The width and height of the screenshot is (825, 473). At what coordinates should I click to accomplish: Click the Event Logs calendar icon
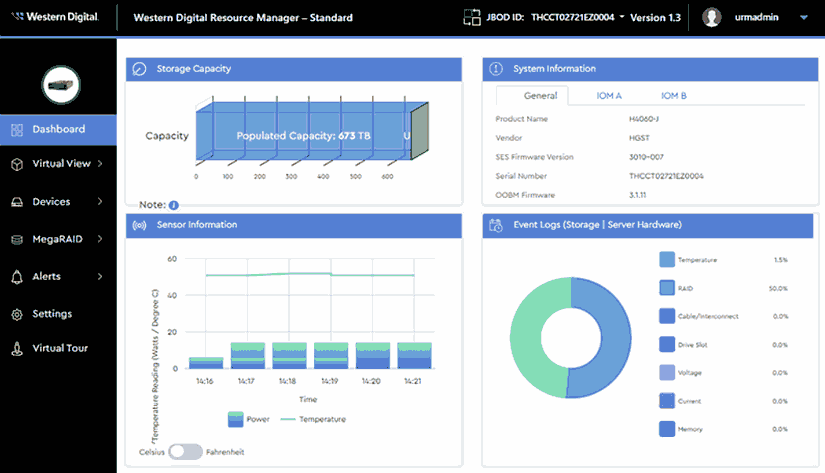(496, 225)
